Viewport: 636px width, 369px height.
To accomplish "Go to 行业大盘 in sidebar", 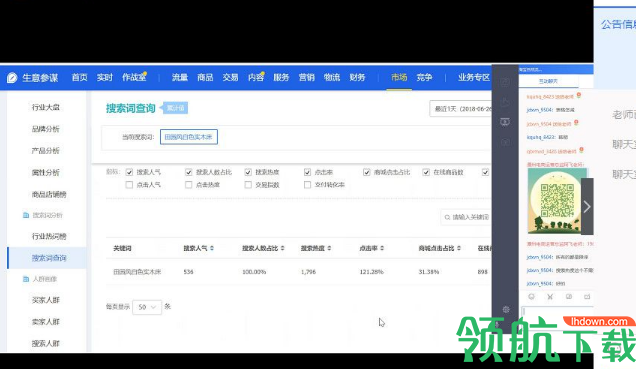I will (46, 107).
